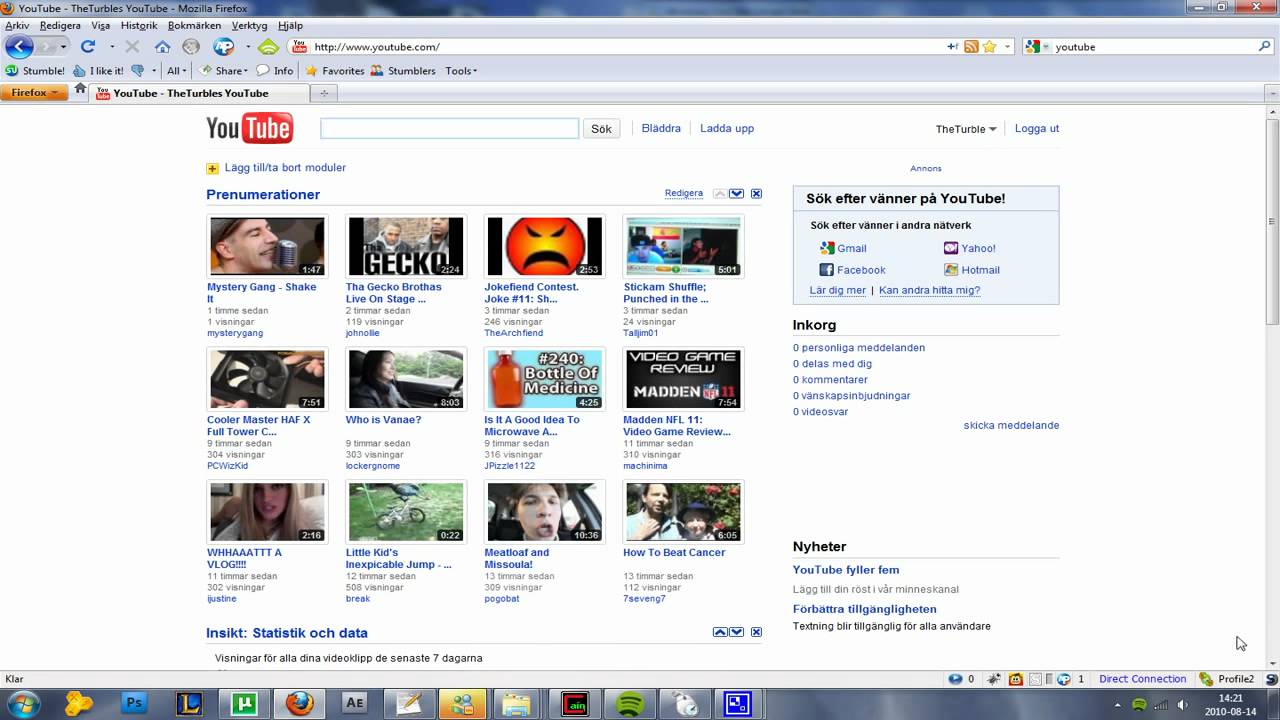The image size is (1280, 720).
Task: Click the Profile2 status bar icon
Action: [x=1227, y=679]
